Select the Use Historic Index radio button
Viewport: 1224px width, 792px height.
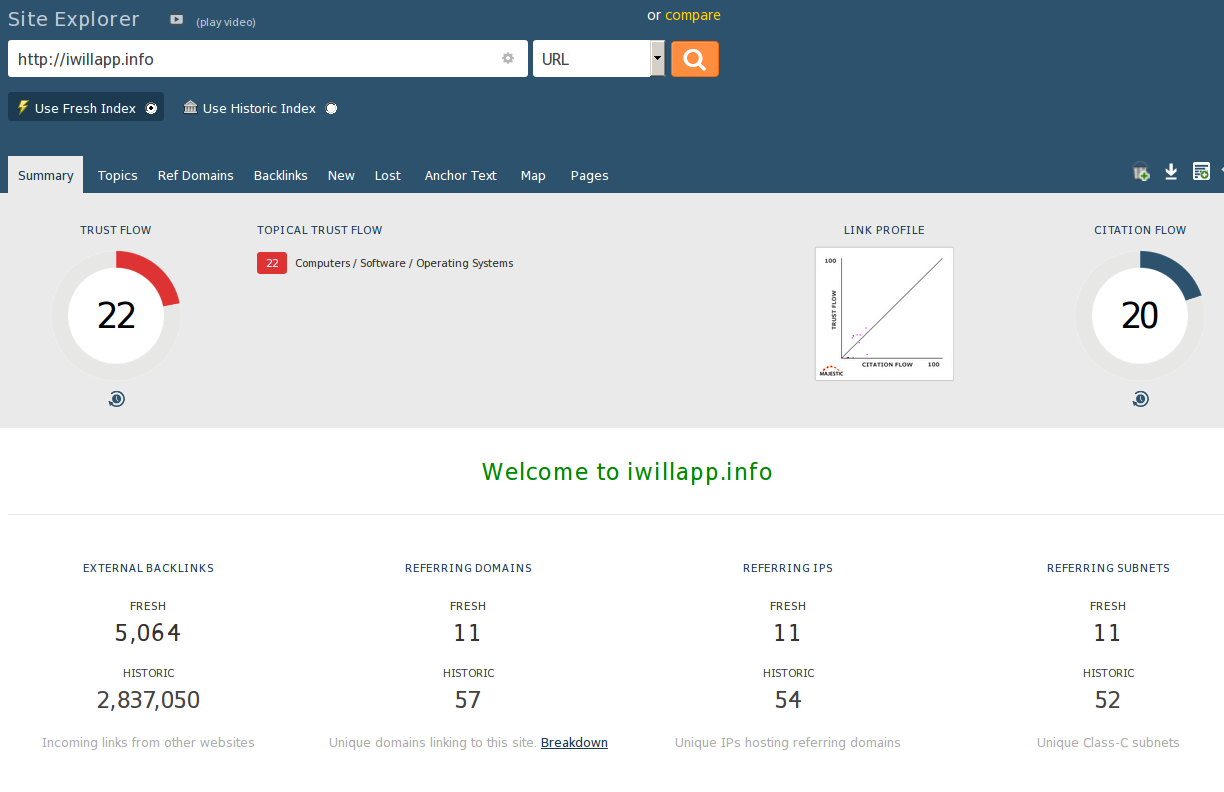(x=331, y=108)
